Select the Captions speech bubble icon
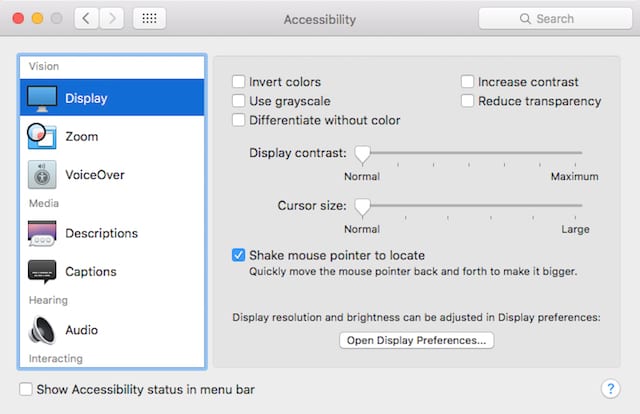Screen dimensions: 640x414 tap(42, 271)
